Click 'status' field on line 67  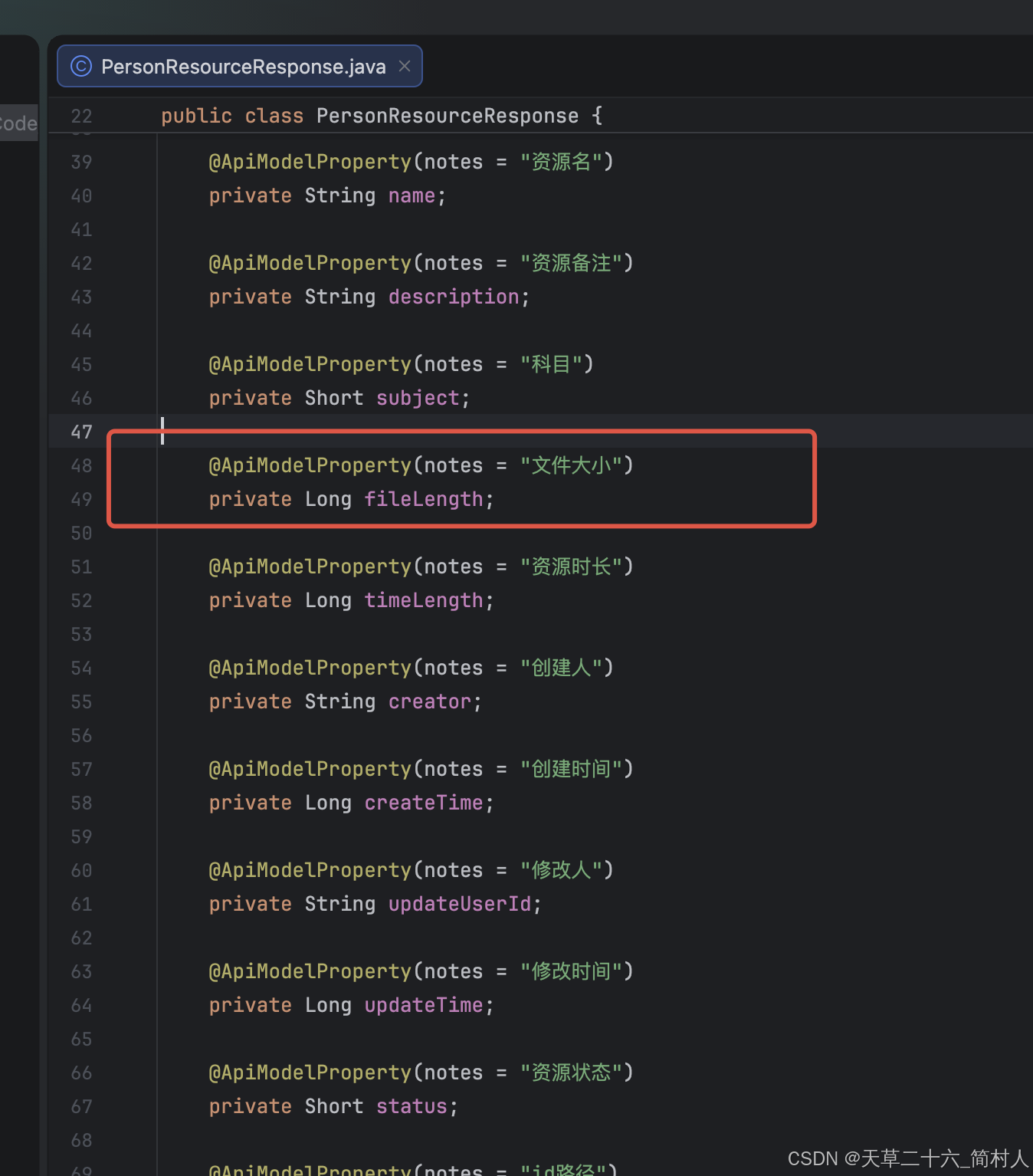pos(412,1107)
